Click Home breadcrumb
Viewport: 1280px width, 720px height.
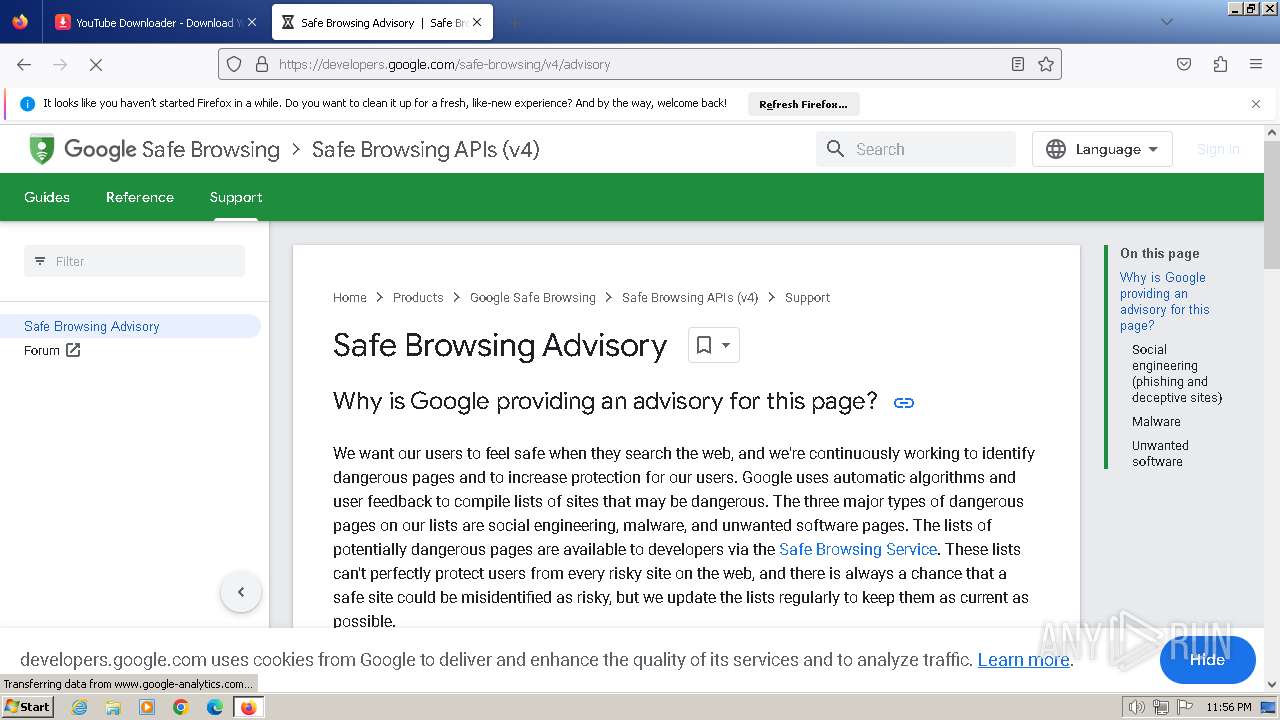(x=350, y=297)
